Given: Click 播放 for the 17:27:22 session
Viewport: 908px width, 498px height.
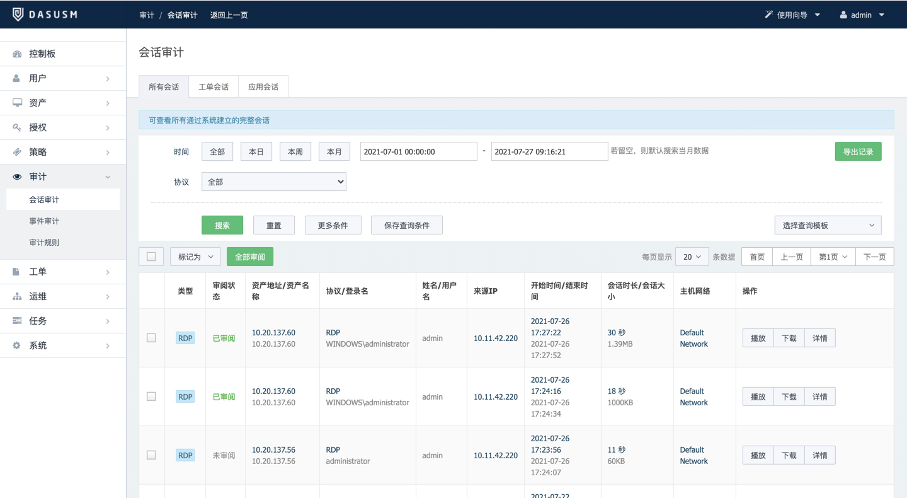Looking at the screenshot, I should pyautogui.click(x=758, y=338).
